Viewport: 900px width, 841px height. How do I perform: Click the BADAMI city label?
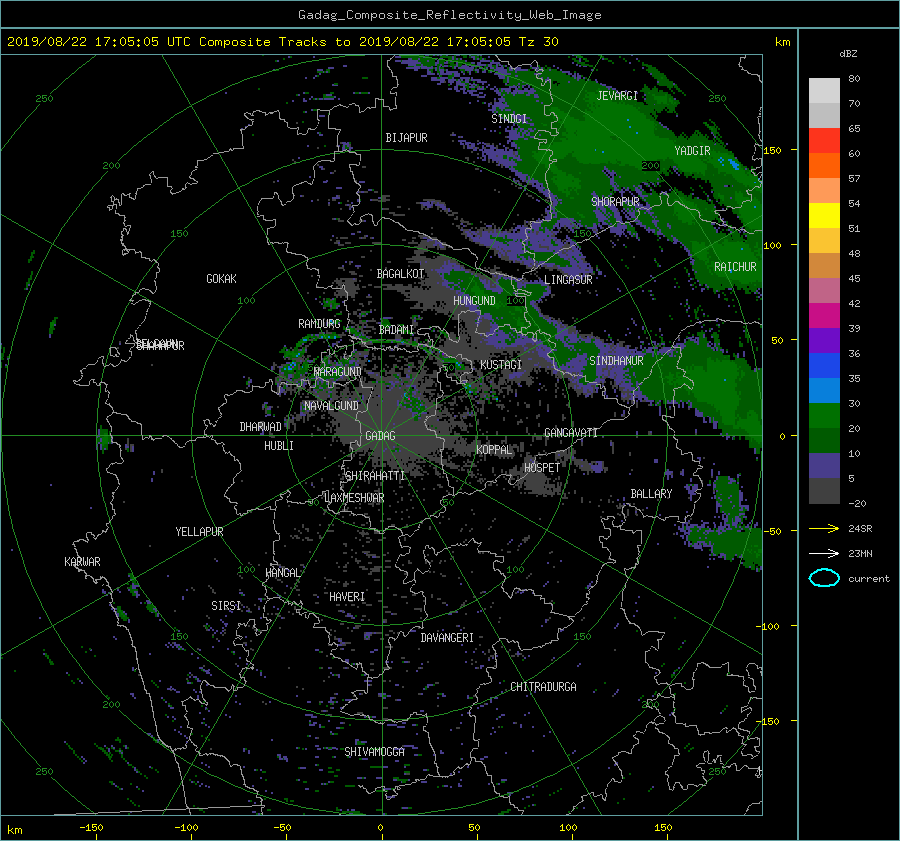tap(396, 330)
